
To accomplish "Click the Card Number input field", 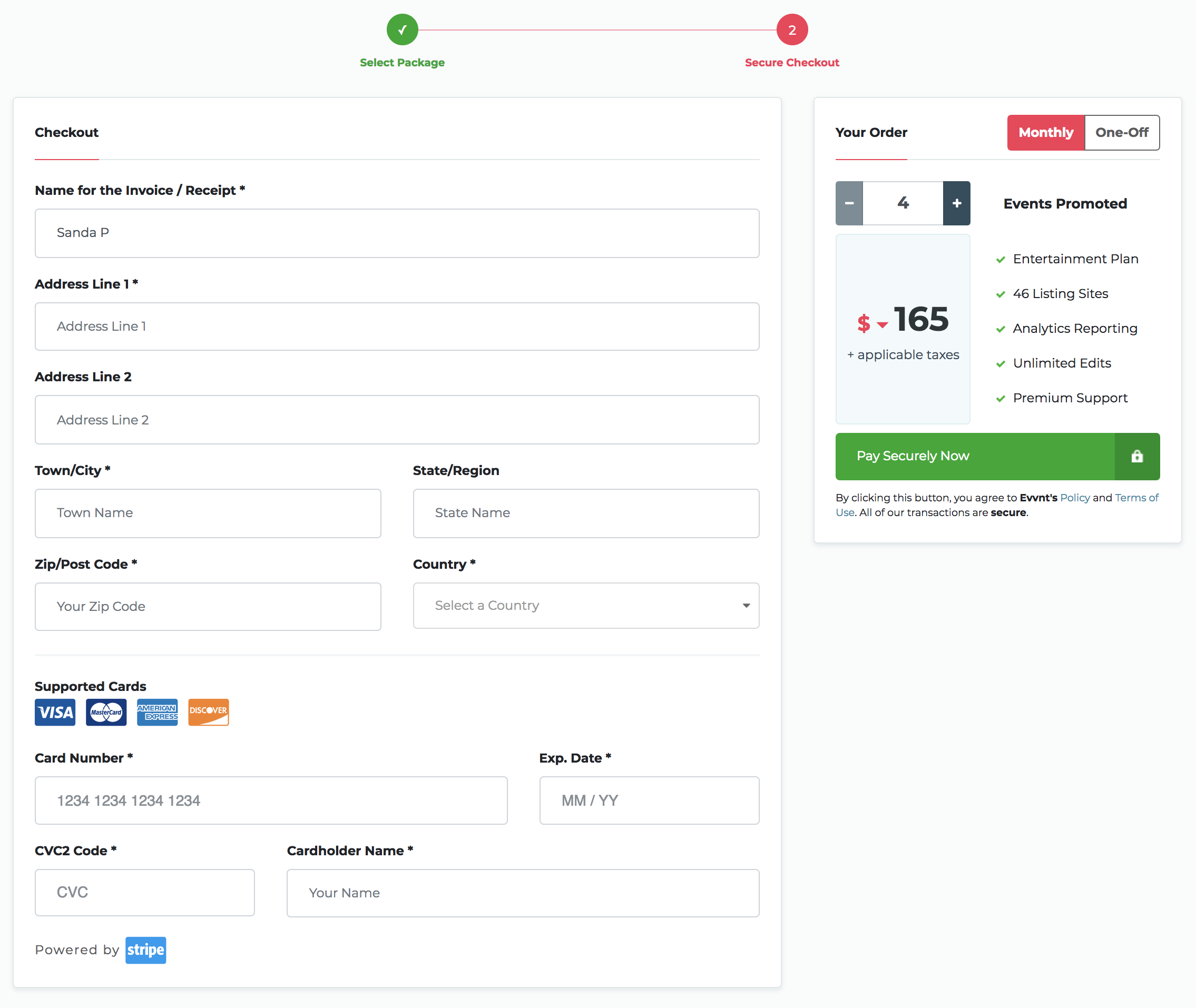I will (x=271, y=800).
